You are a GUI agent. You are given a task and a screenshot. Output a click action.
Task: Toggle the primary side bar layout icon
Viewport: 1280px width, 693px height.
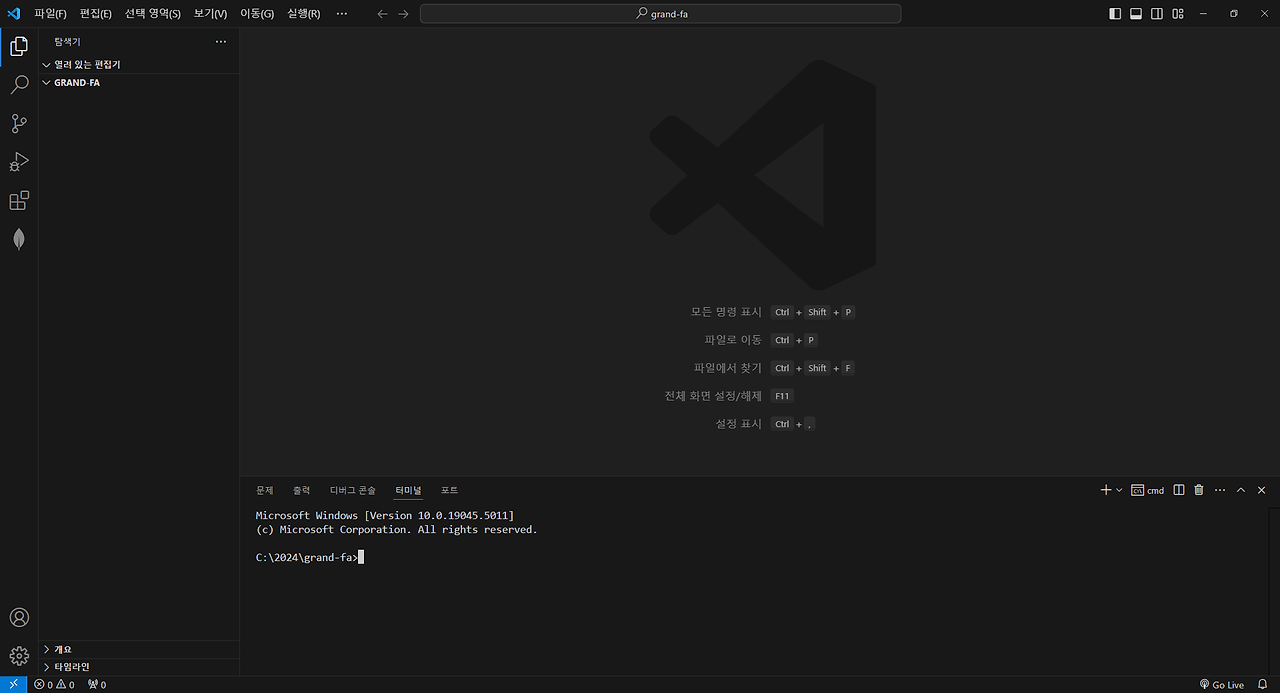pyautogui.click(x=1116, y=14)
